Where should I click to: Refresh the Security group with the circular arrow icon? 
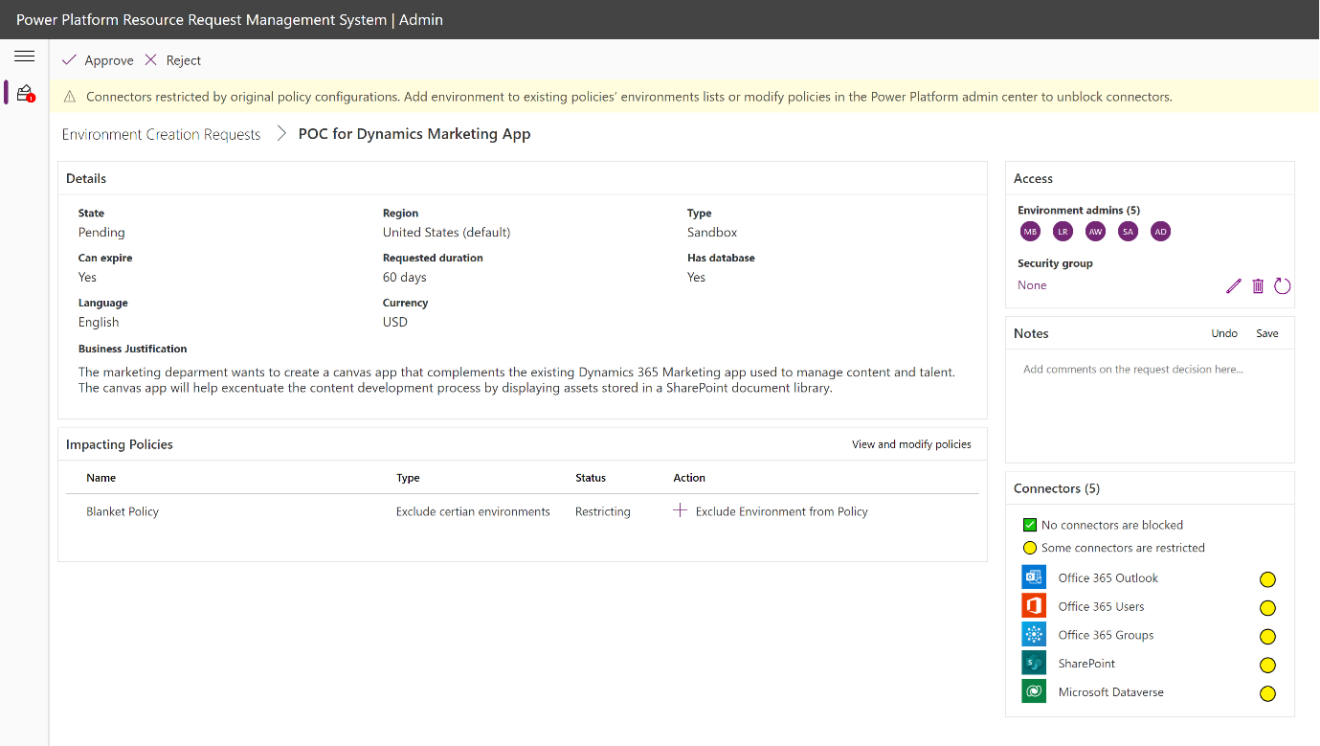[x=1282, y=286]
